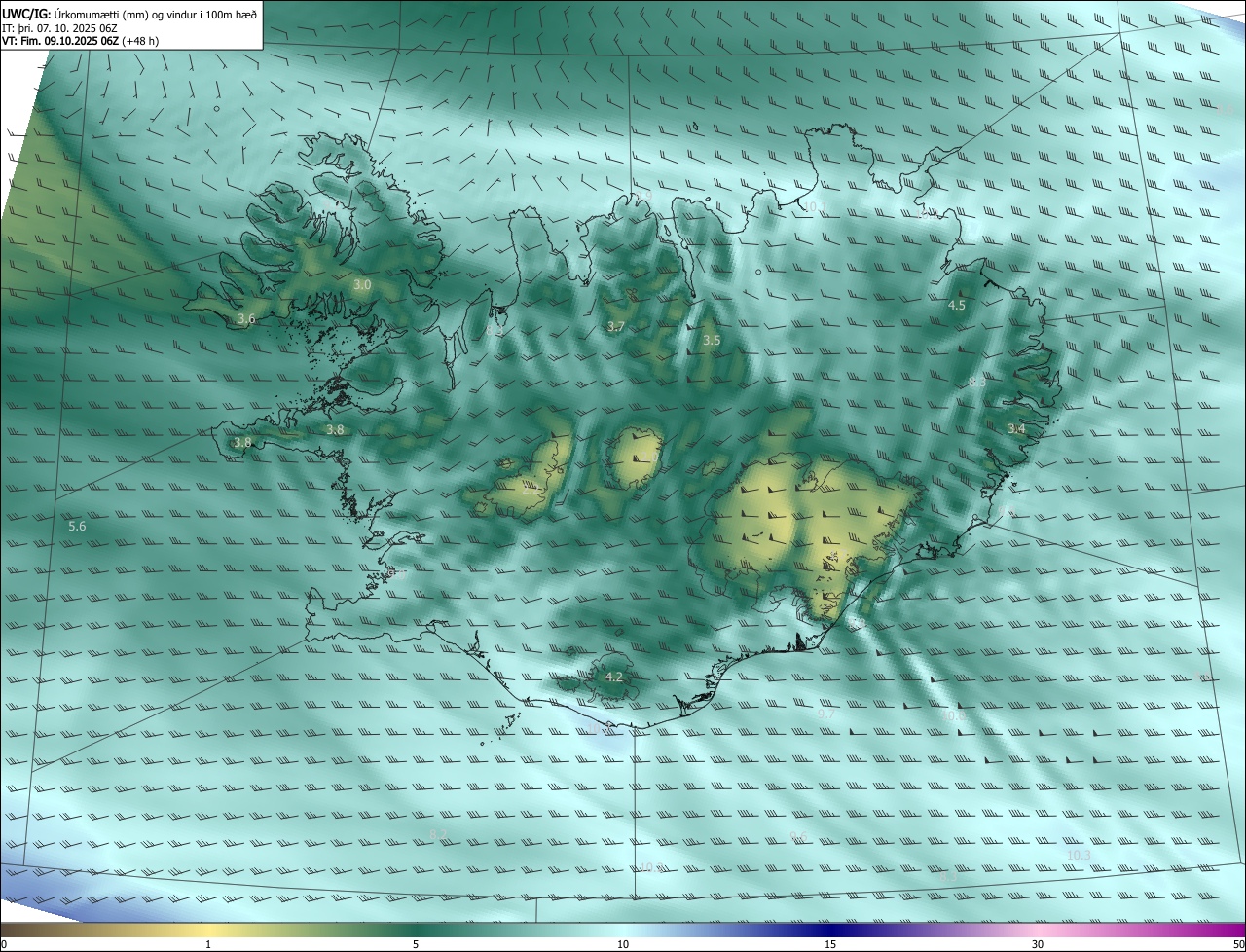
Task: Select the valid time 'VT: Fim. 09.10.2025 06Z'
Action: click(x=60, y=42)
